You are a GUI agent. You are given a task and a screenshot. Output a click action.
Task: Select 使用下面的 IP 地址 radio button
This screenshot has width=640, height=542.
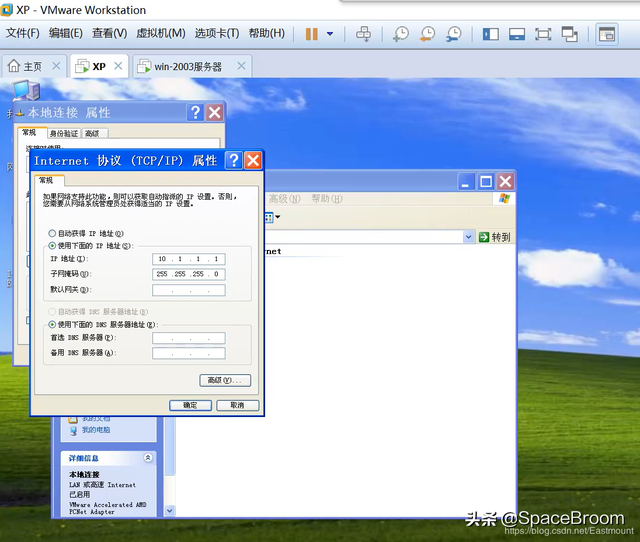coord(52,246)
